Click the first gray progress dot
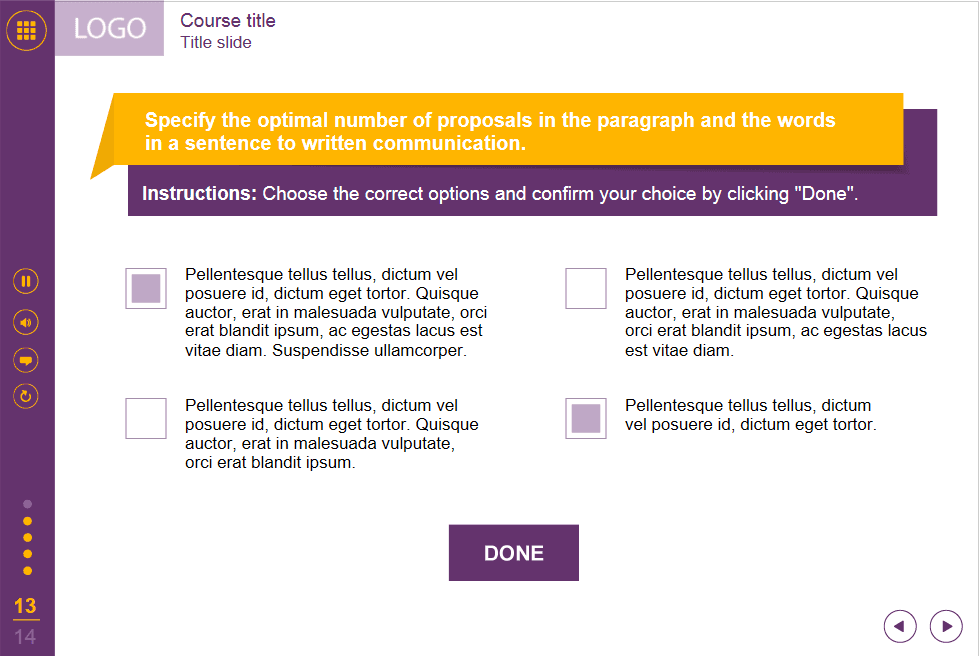This screenshot has height=656, width=979. tap(27, 504)
